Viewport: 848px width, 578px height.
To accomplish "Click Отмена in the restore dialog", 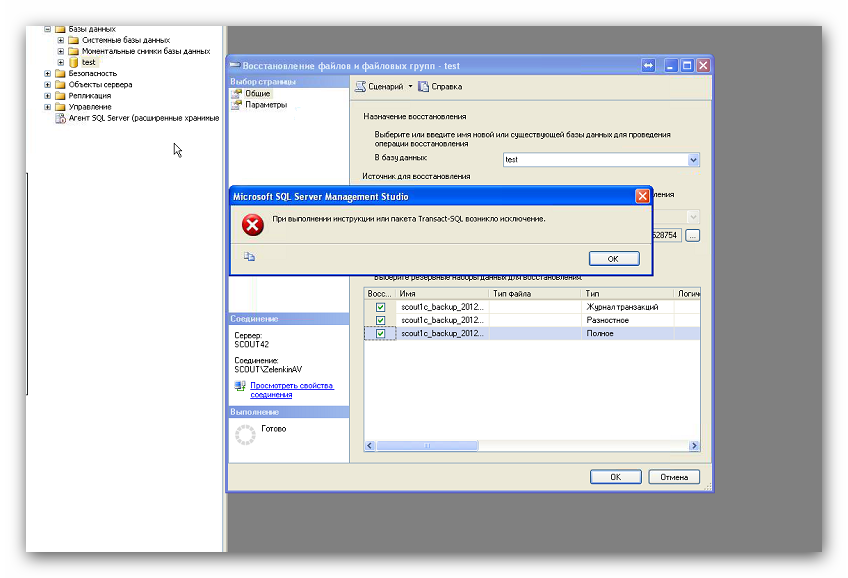I will coord(674,477).
